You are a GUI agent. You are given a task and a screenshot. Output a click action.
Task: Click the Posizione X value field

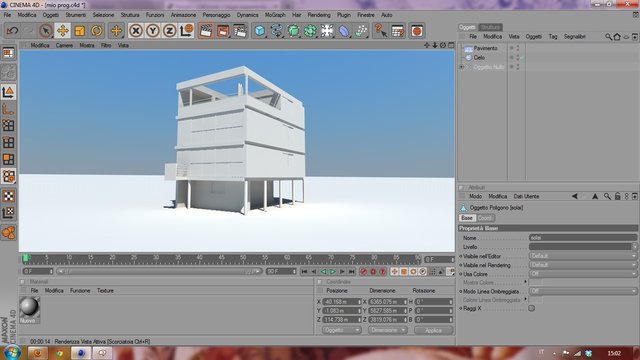pyautogui.click(x=342, y=302)
